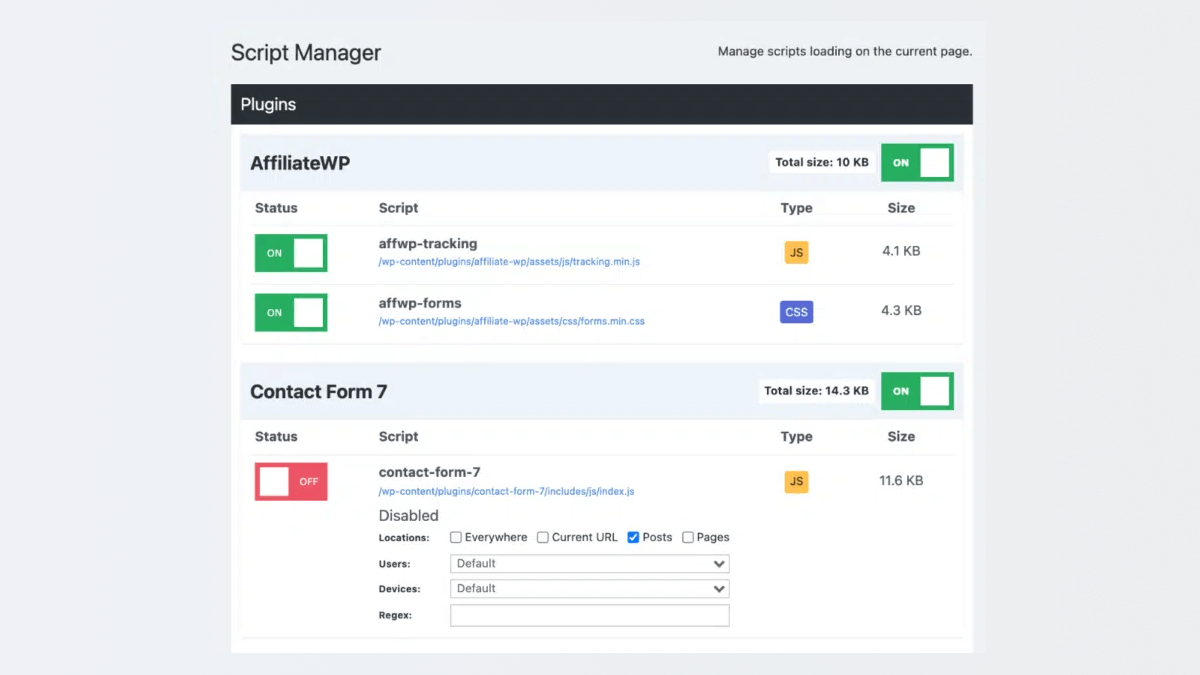Check the Pages location checkbox
Screen dimensions: 1200x675
[x=688, y=537]
